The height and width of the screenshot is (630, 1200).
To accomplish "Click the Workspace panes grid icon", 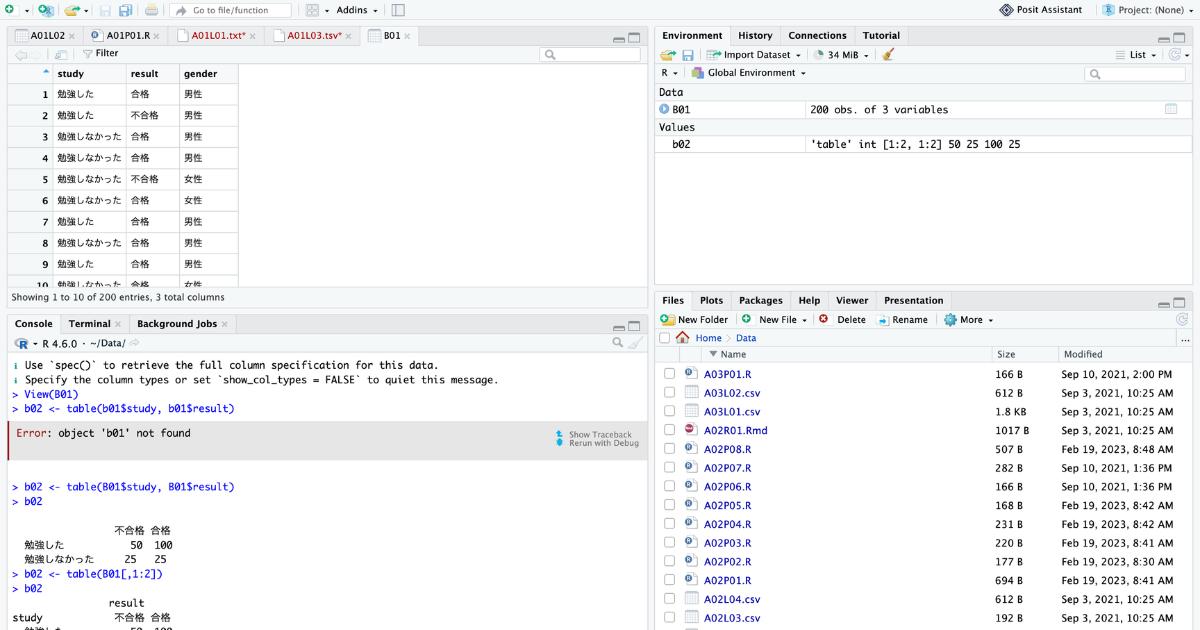I will [312, 10].
